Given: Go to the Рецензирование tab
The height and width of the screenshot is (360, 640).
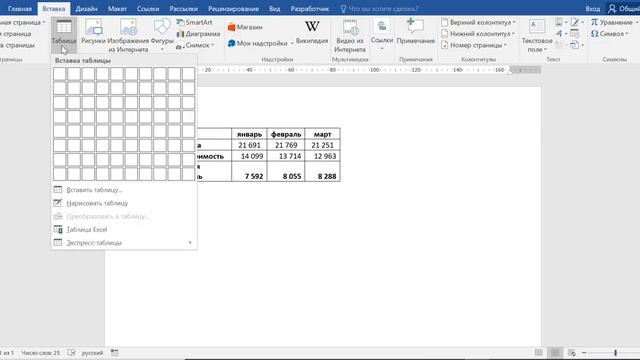Looking at the screenshot, I should [x=233, y=9].
